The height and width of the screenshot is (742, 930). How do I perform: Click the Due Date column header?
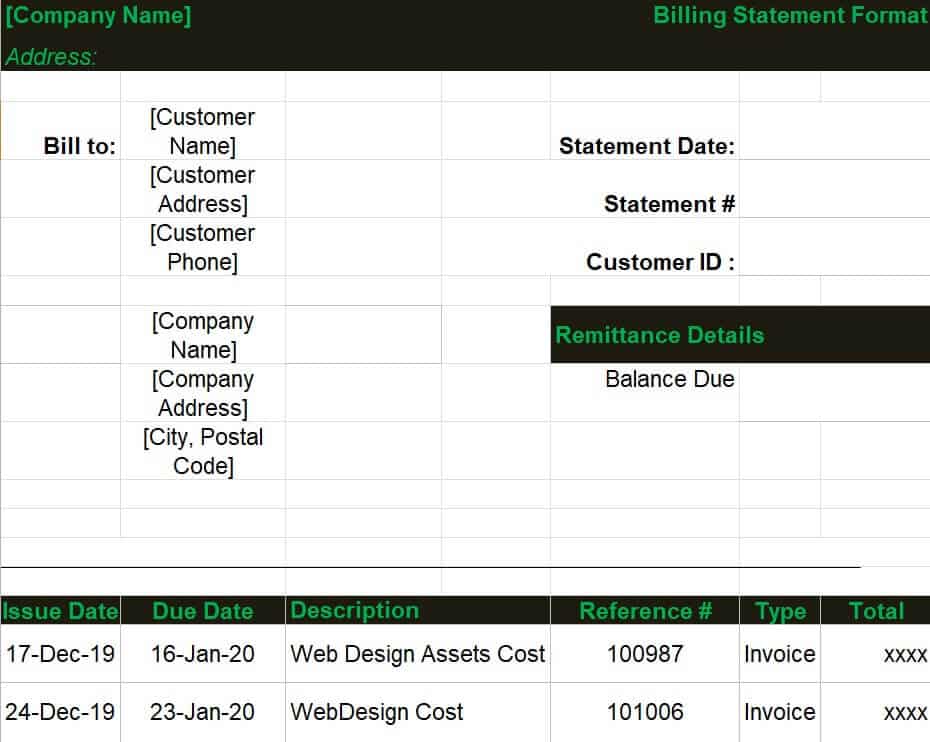tap(202, 611)
